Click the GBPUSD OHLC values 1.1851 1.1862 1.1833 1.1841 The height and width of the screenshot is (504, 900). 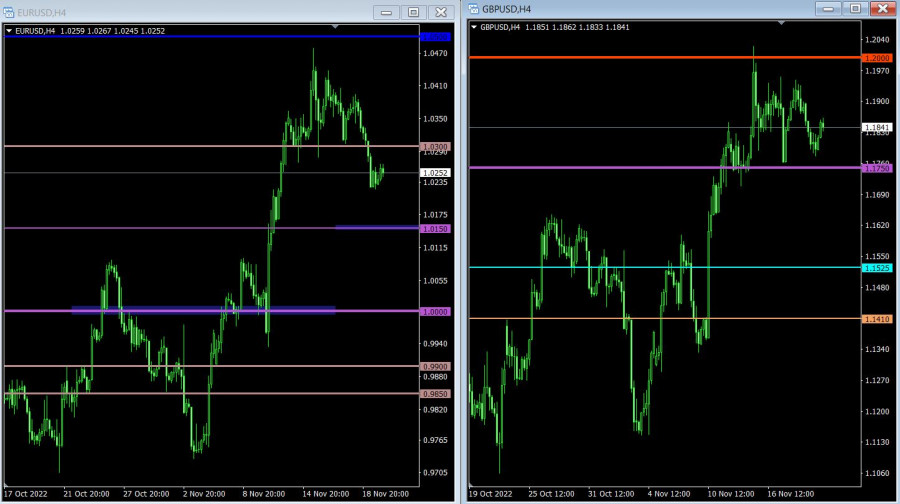[x=577, y=27]
